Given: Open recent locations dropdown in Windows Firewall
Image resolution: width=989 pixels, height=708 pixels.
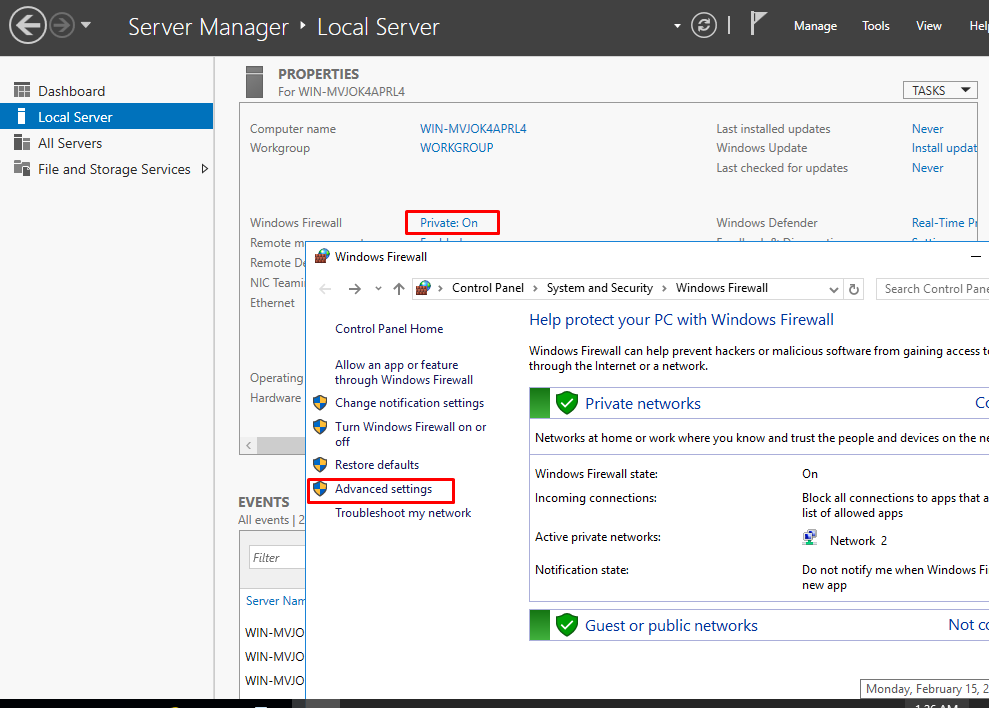Looking at the screenshot, I should (378, 288).
